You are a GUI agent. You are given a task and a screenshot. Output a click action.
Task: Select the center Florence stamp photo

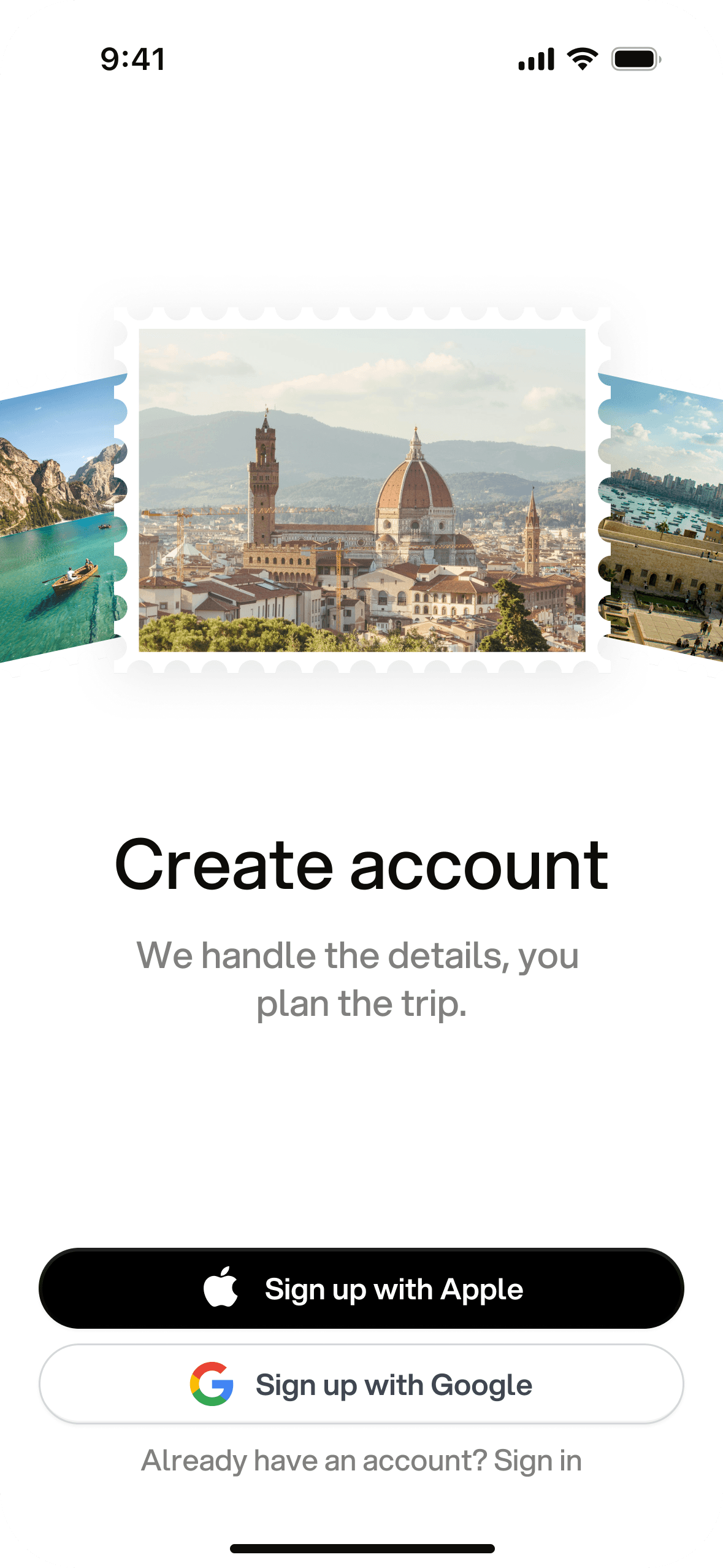(x=362, y=490)
